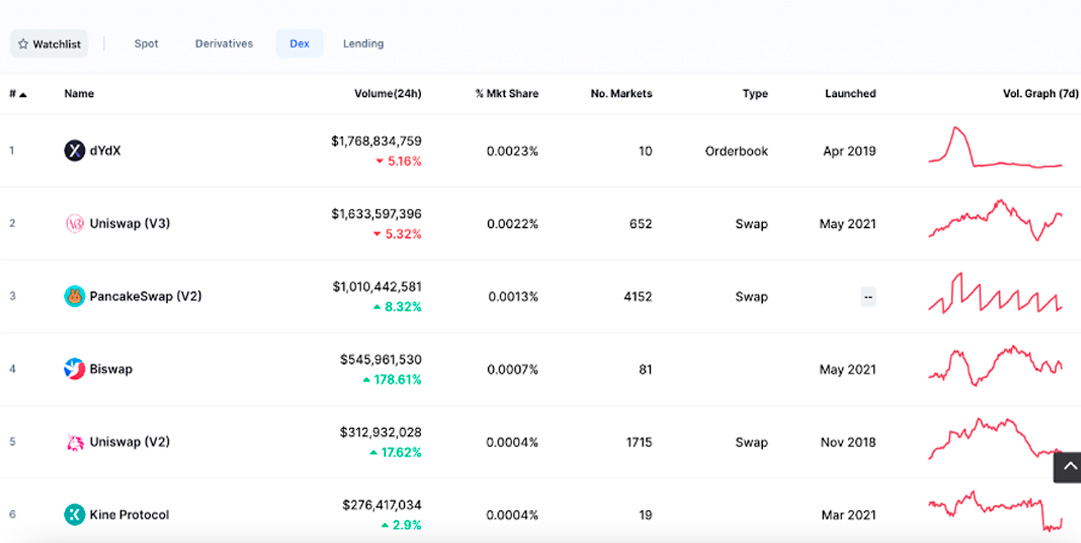The width and height of the screenshot is (1081, 543).
Task: Sort by No. Markets column
Action: pyautogui.click(x=621, y=94)
